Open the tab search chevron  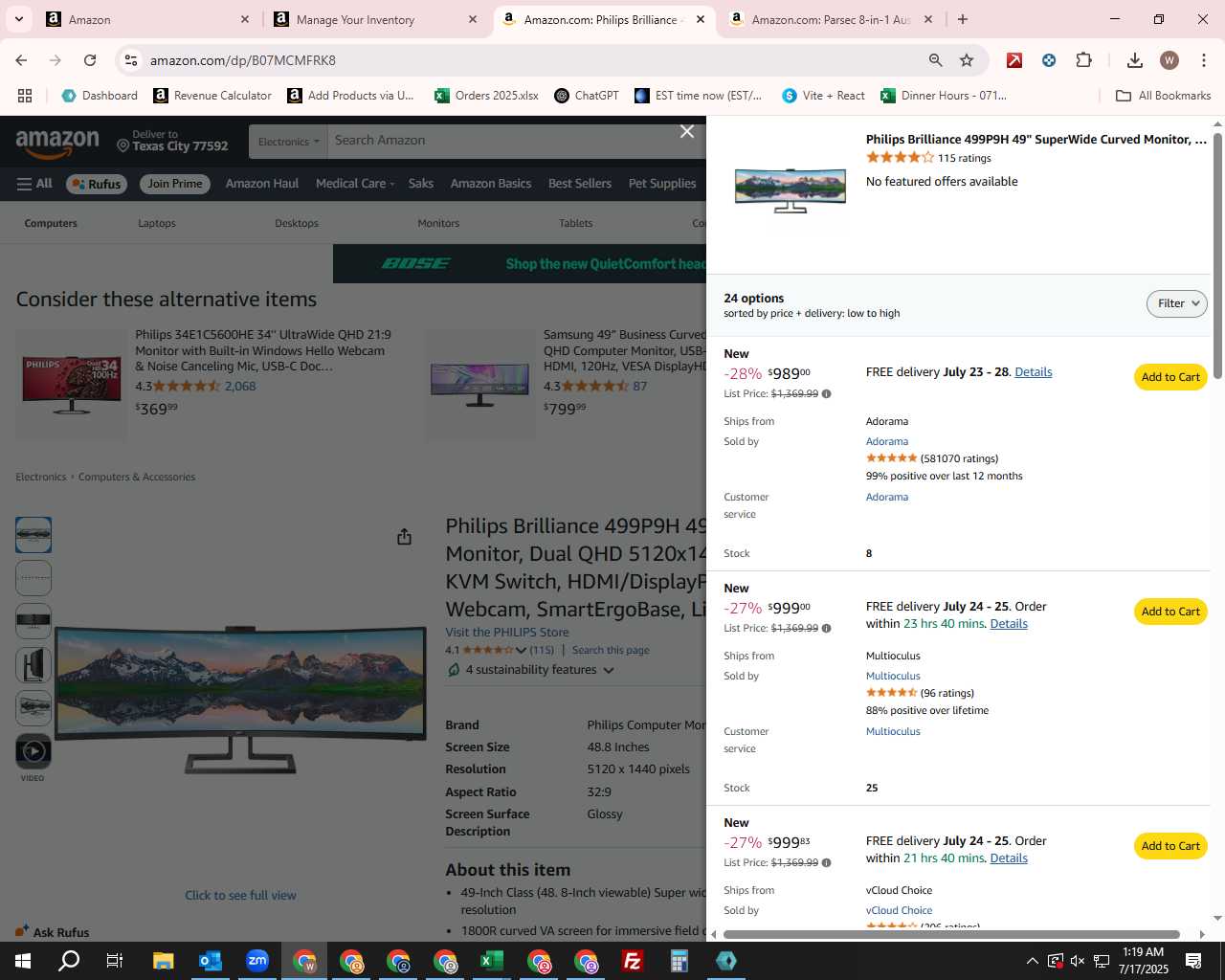pos(18,19)
